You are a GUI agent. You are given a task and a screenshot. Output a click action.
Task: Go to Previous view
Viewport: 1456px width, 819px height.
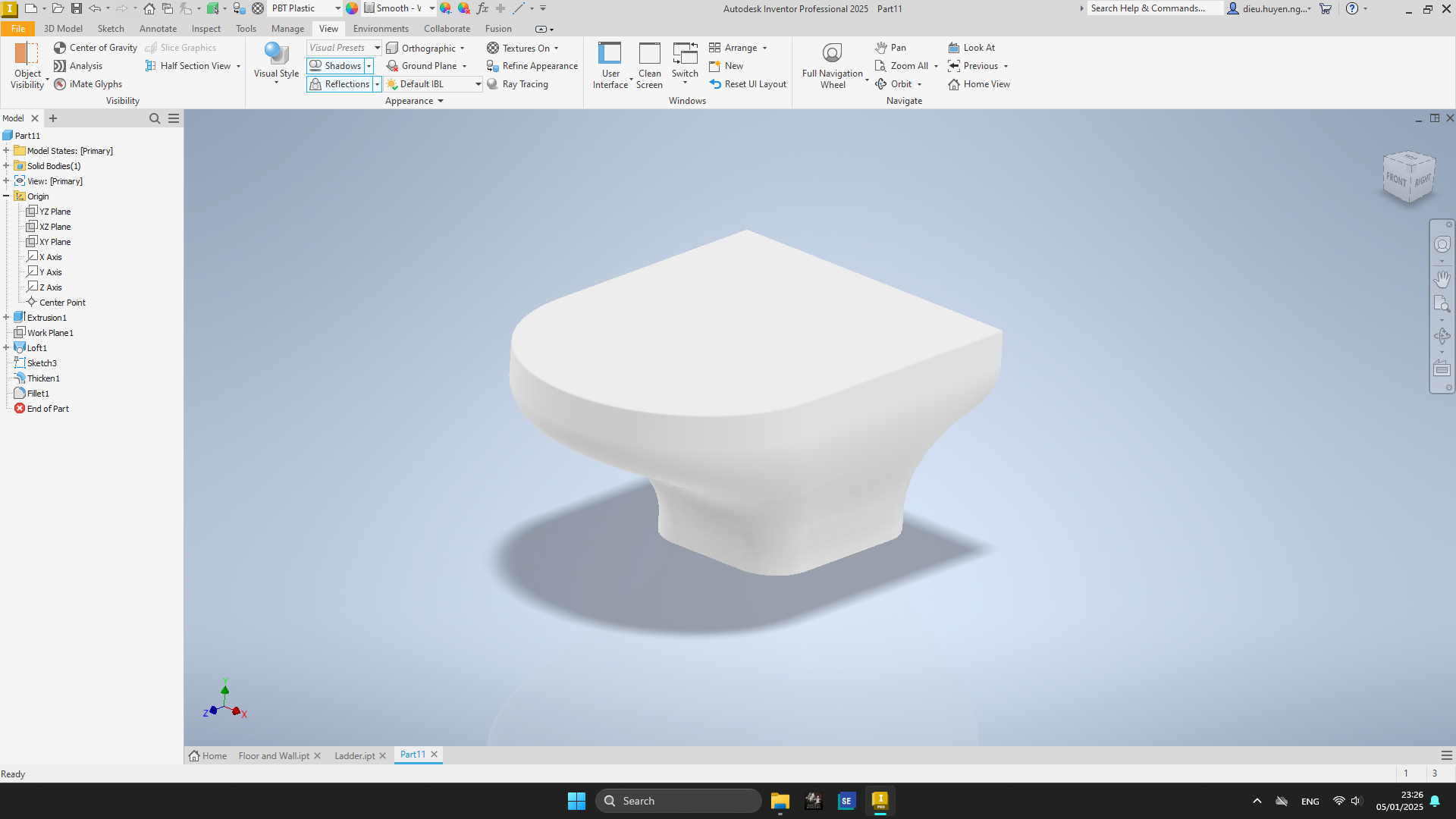tap(973, 66)
